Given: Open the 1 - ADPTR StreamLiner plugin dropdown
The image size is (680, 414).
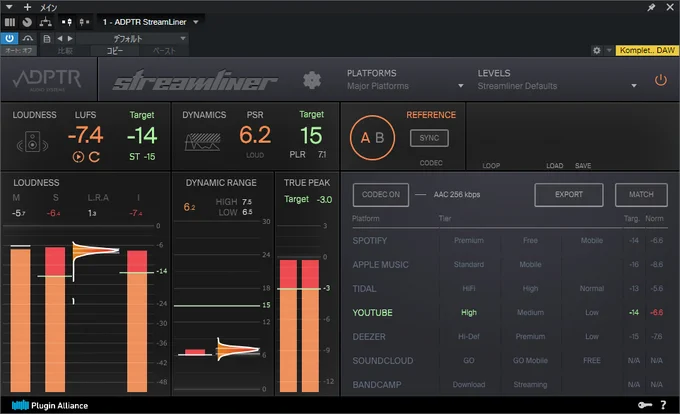Looking at the screenshot, I should [x=150, y=22].
